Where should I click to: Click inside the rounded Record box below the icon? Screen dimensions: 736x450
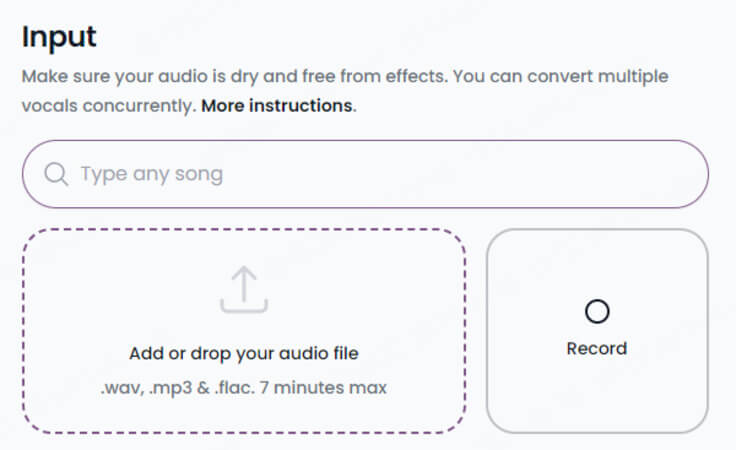point(597,394)
